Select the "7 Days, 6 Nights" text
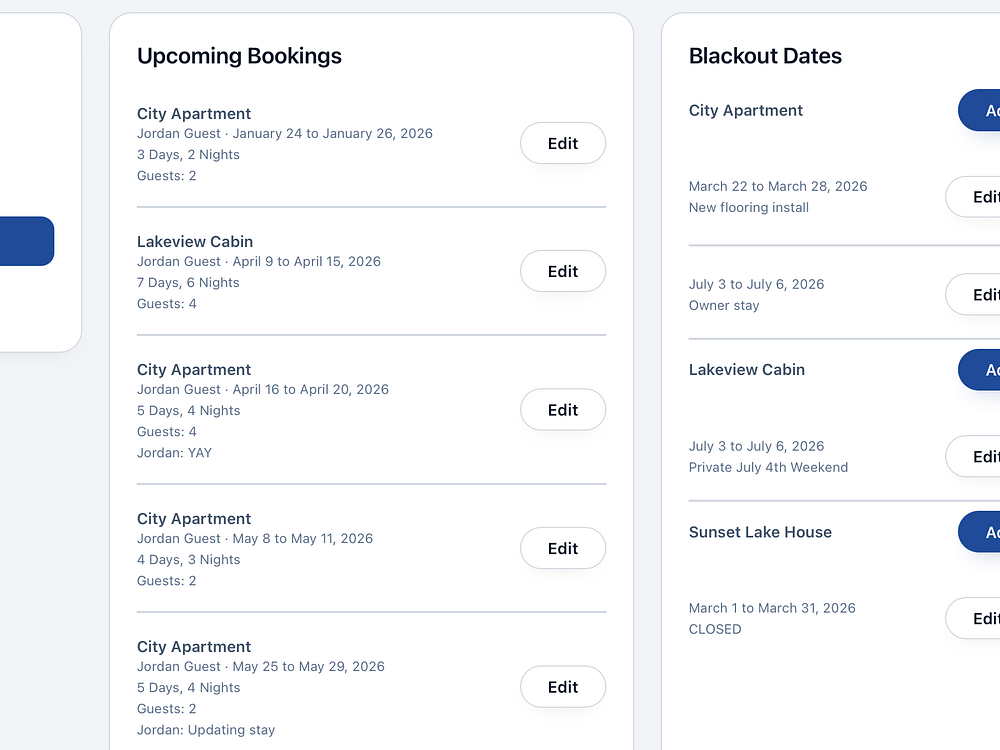The height and width of the screenshot is (750, 1000). [188, 283]
